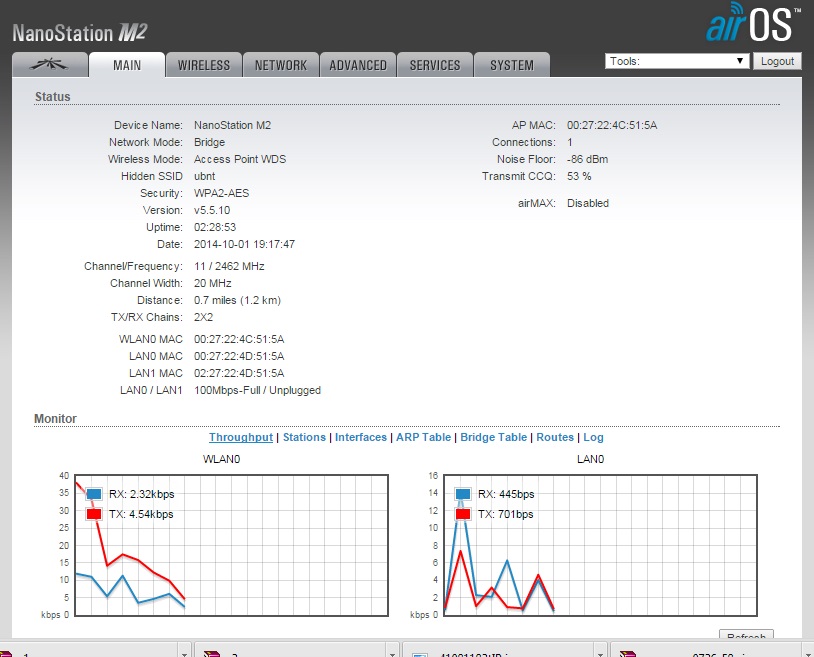Open the Log link
The width and height of the screenshot is (814, 657).
593,437
